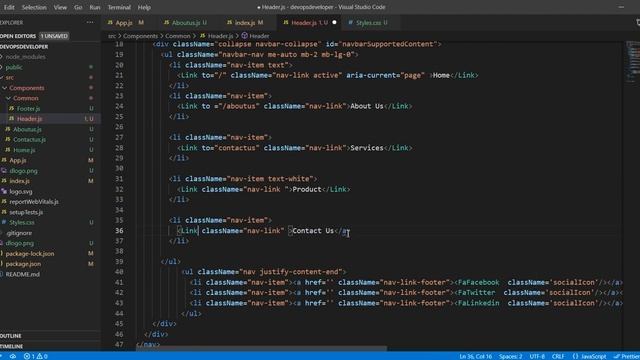Click "/aboutus" string on line 24
Screen dimensions: 640x360
pyautogui.click(x=239, y=106)
